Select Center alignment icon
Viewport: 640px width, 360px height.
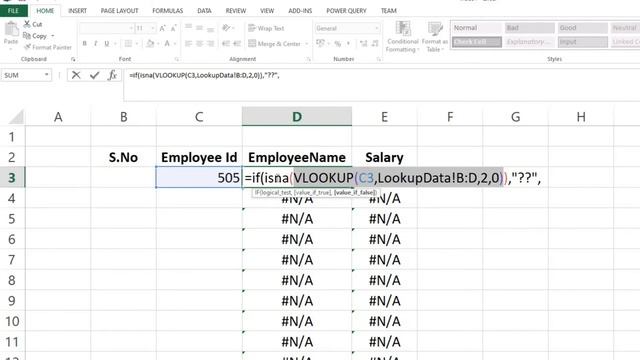tap(199, 43)
